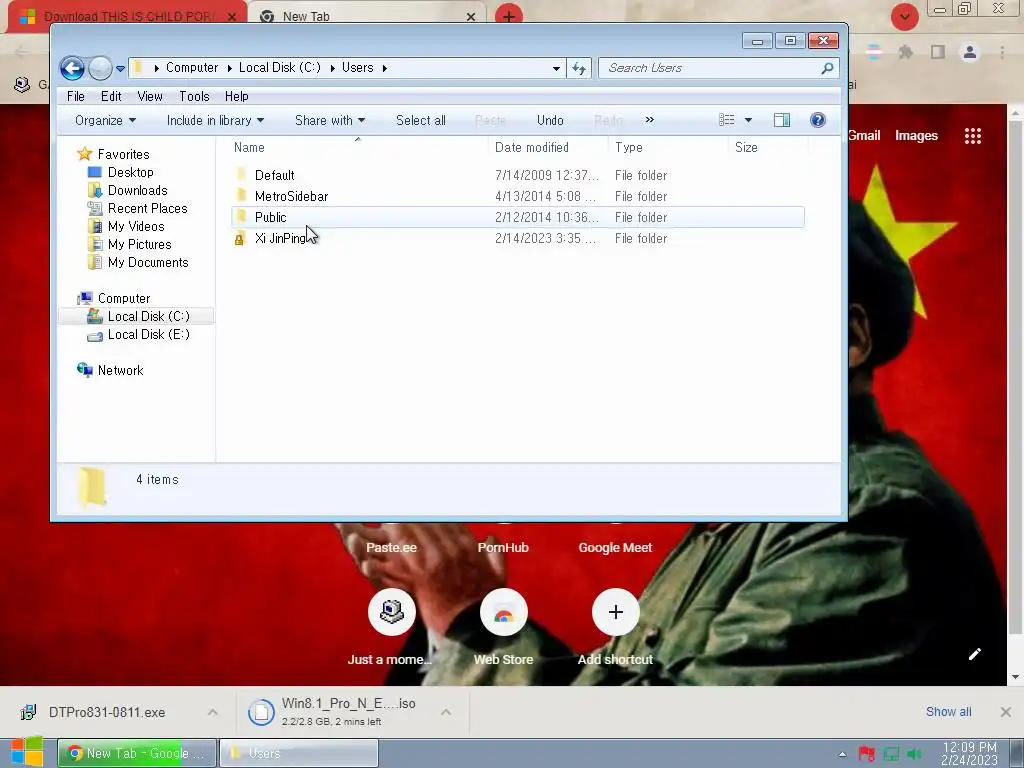Close the New Tab tab in Chrome
The width and height of the screenshot is (1024, 768).
click(470, 16)
